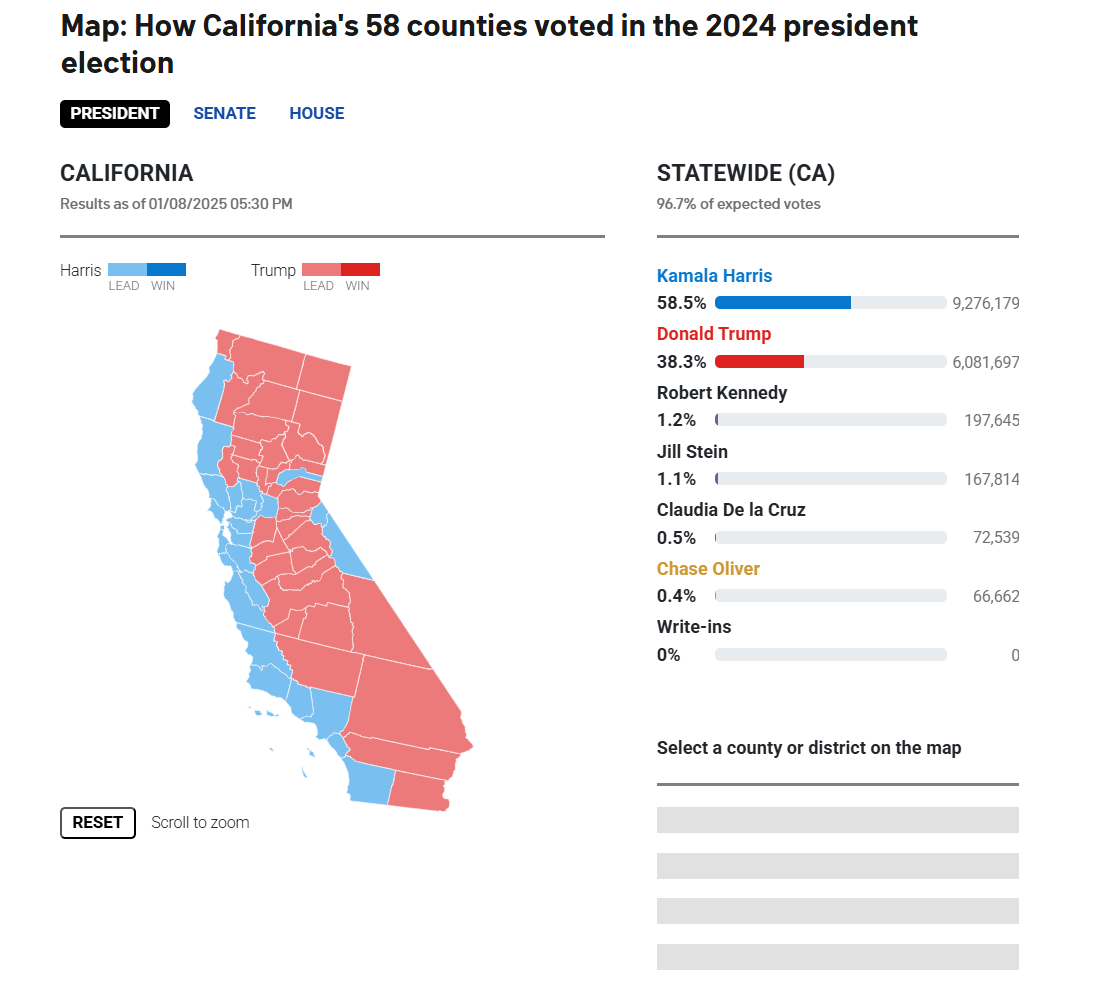This screenshot has height=1001, width=1097.
Task: Select Inyo County on eastern border
Action: [381, 619]
